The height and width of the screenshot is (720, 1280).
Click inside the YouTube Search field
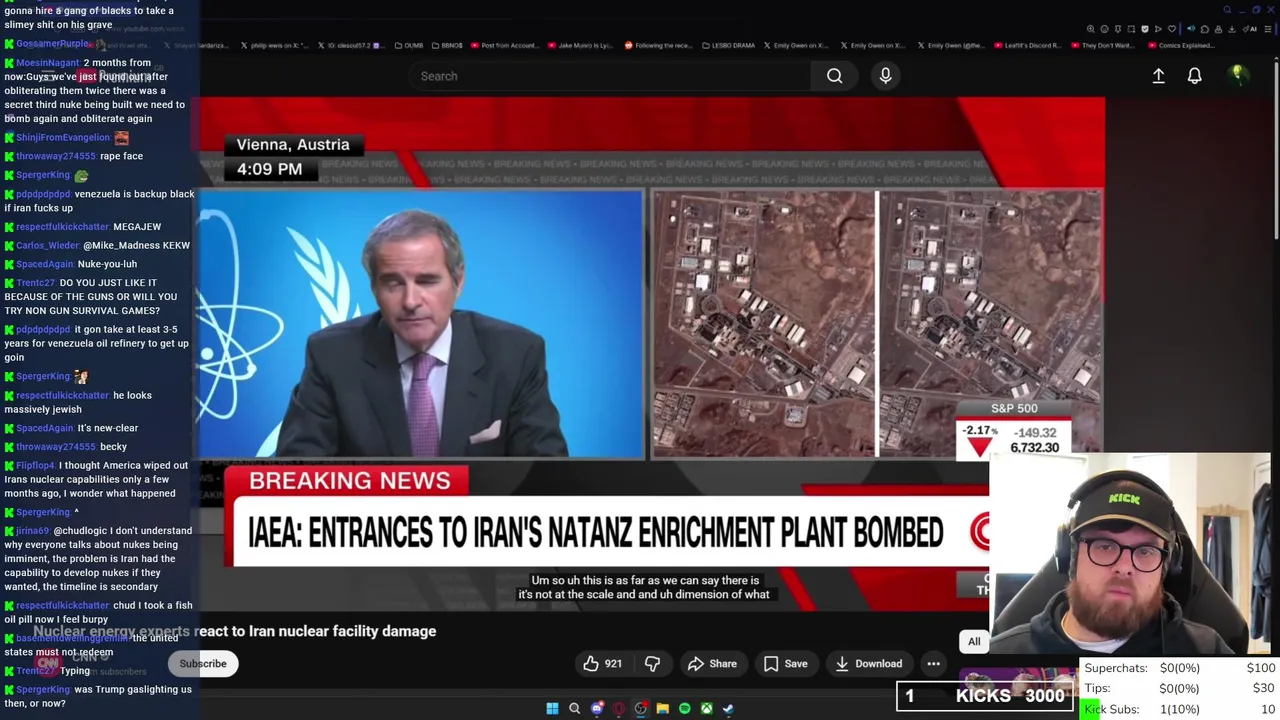click(x=610, y=76)
